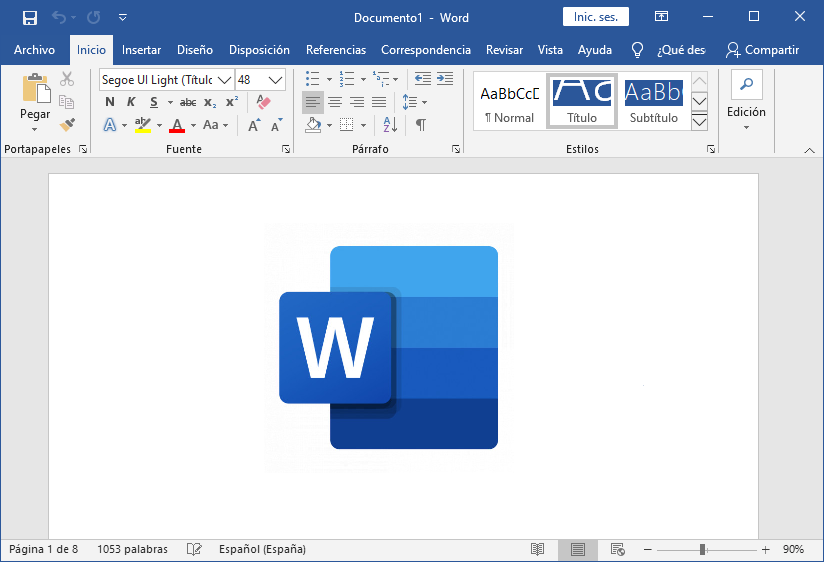824x562 pixels.
Task: Select the Normal style
Action: (x=509, y=102)
